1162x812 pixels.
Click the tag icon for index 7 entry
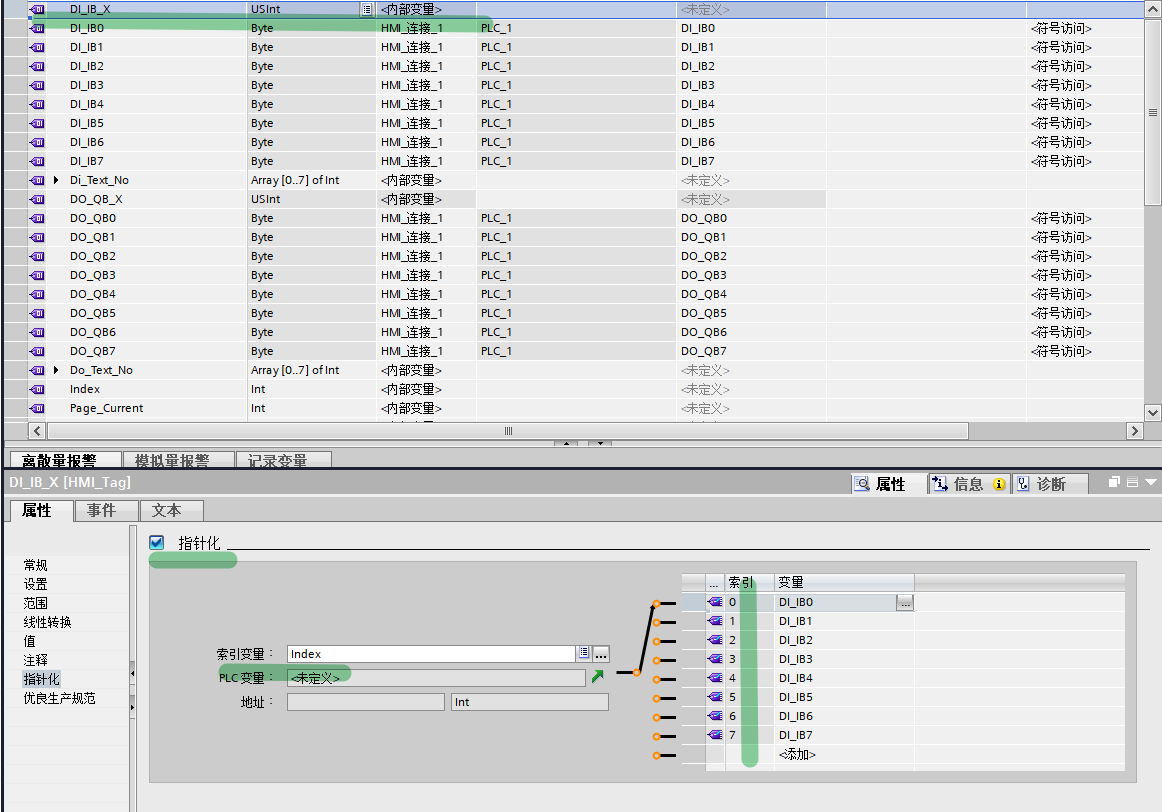click(x=715, y=735)
